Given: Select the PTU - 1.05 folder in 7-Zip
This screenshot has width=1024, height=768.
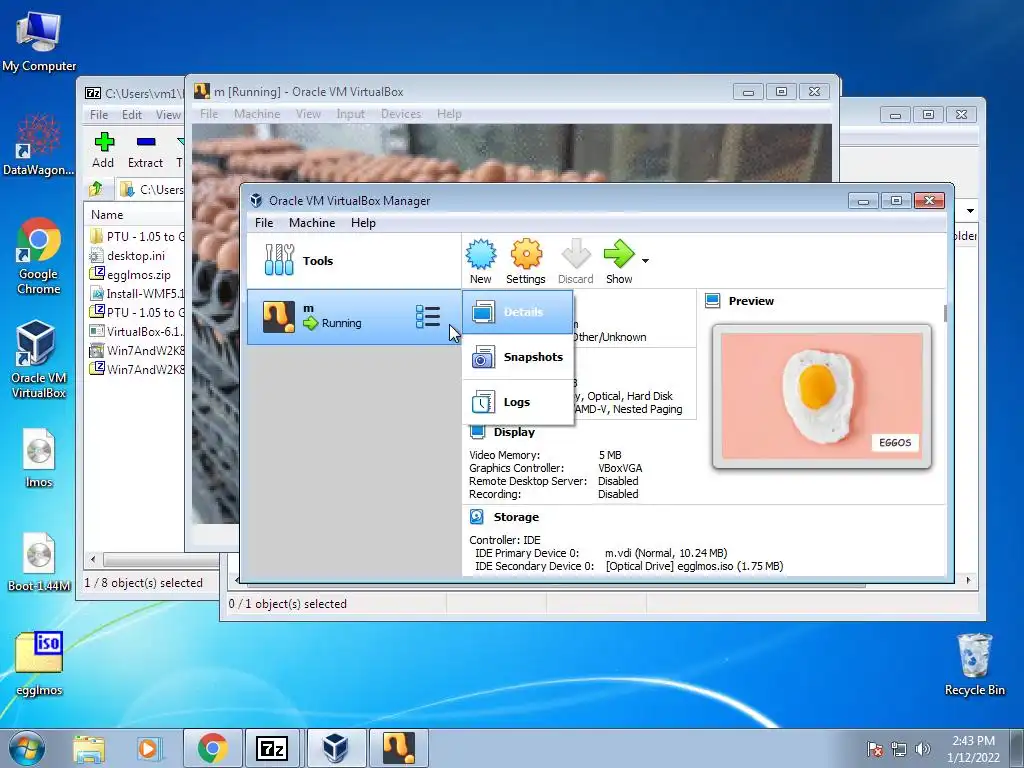Looking at the screenshot, I should pyautogui.click(x=136, y=236).
